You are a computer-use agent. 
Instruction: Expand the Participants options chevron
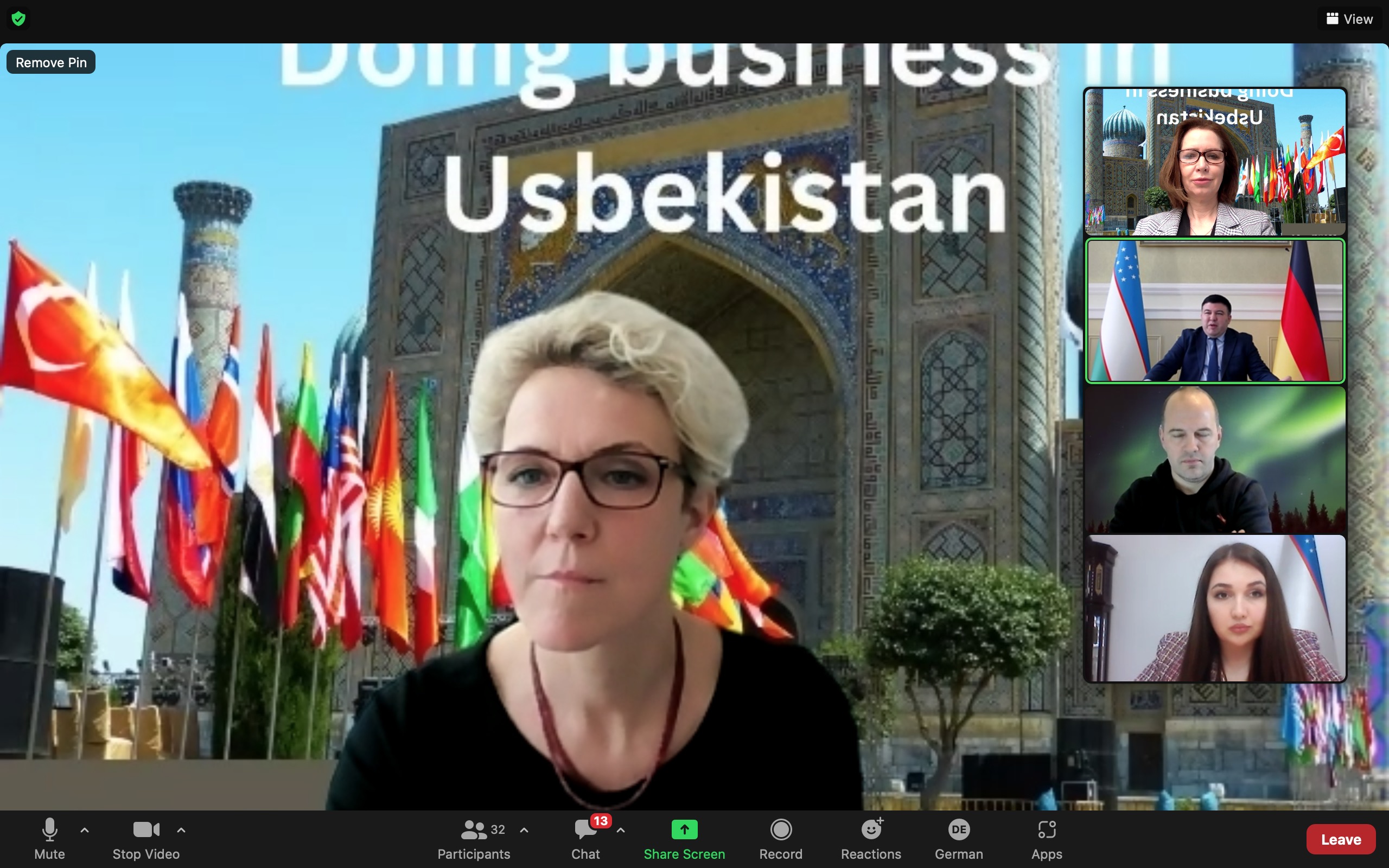pyautogui.click(x=524, y=829)
